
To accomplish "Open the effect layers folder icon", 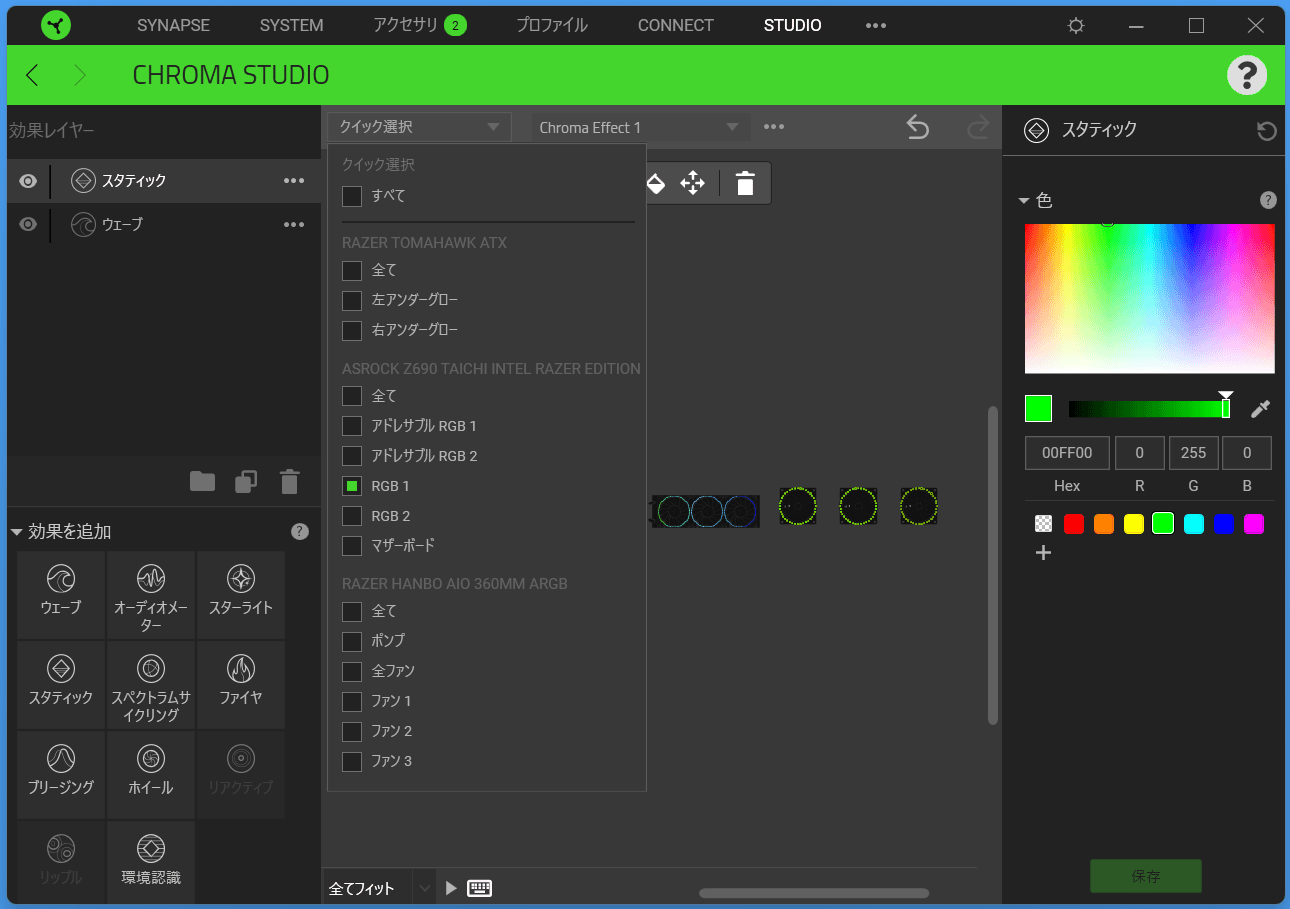I will tap(203, 482).
